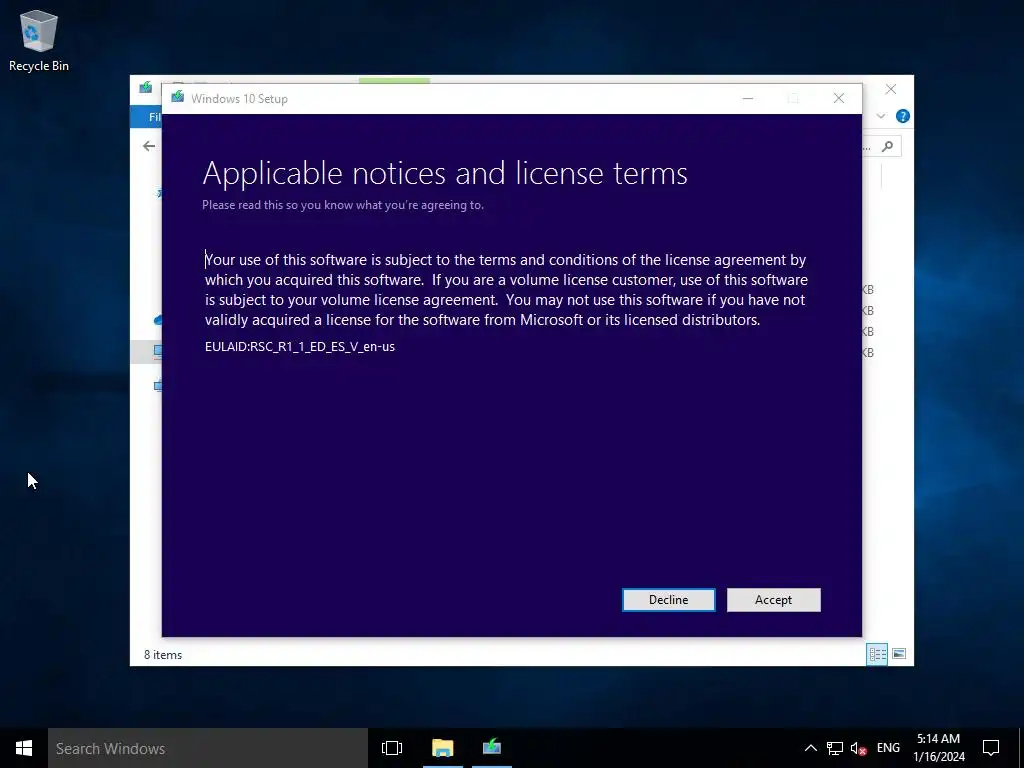Go back in File Explorer
1024x768 pixels.
coord(149,146)
